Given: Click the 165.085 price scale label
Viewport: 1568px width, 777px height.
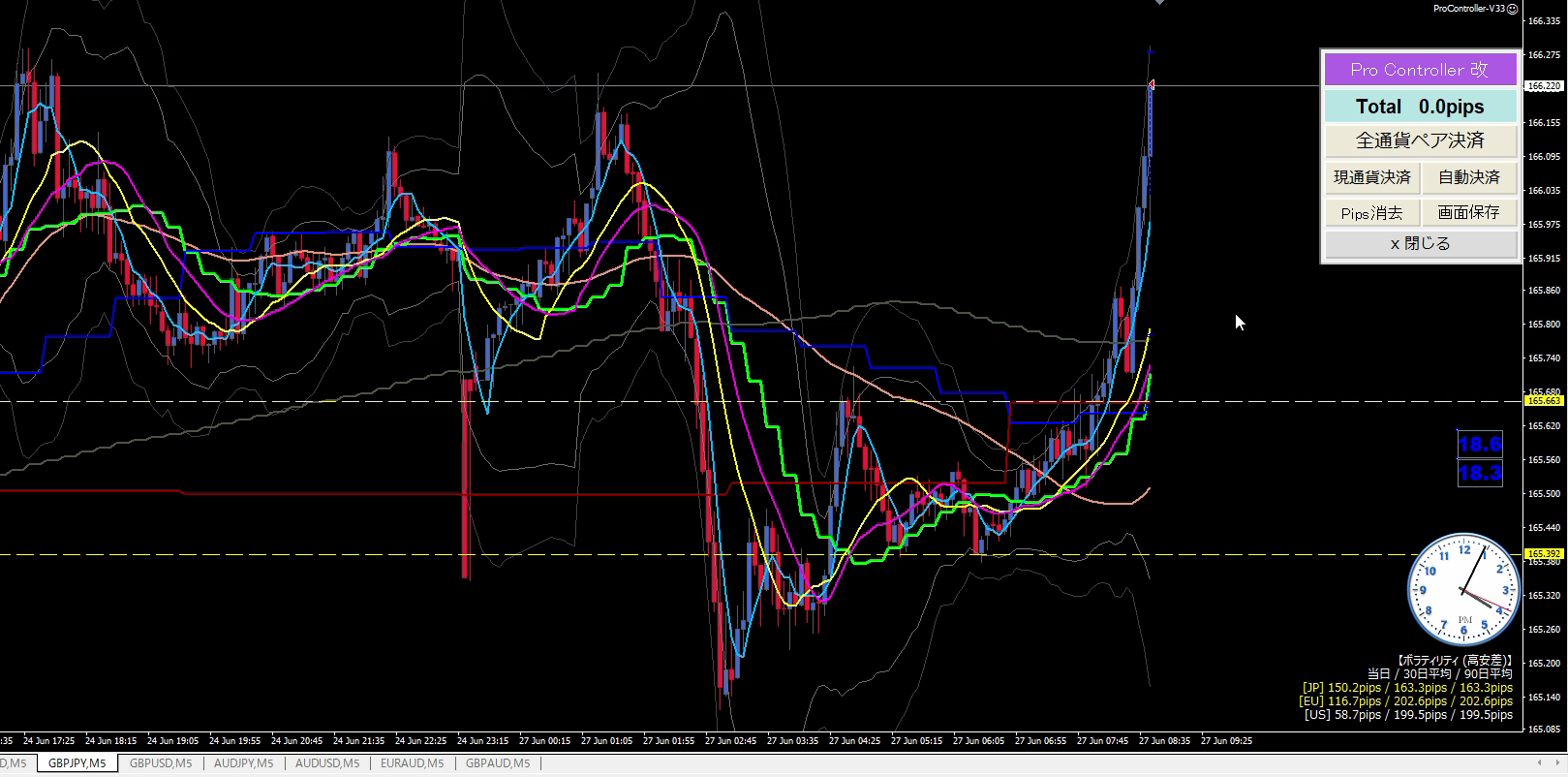Looking at the screenshot, I should [1542, 729].
